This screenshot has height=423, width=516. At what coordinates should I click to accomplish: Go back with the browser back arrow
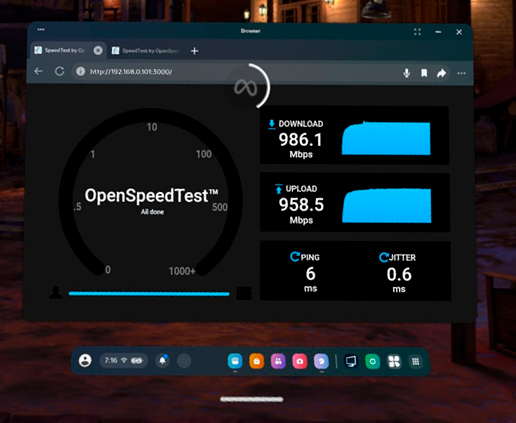coord(39,71)
